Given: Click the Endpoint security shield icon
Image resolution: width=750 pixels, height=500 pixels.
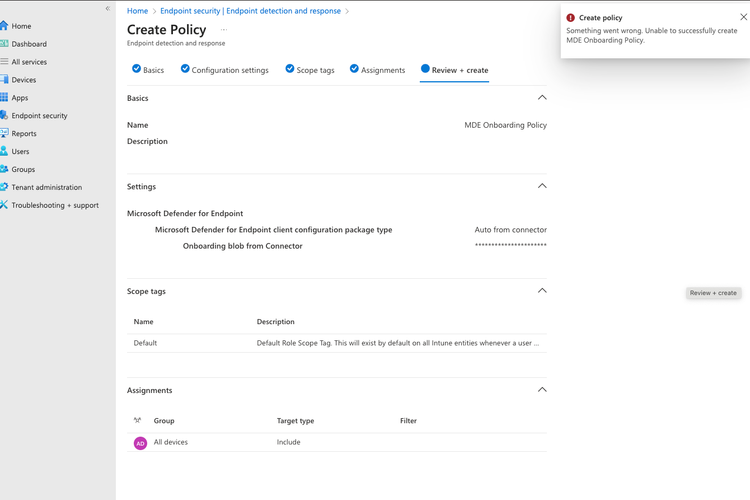Looking at the screenshot, I should click(x=4, y=115).
